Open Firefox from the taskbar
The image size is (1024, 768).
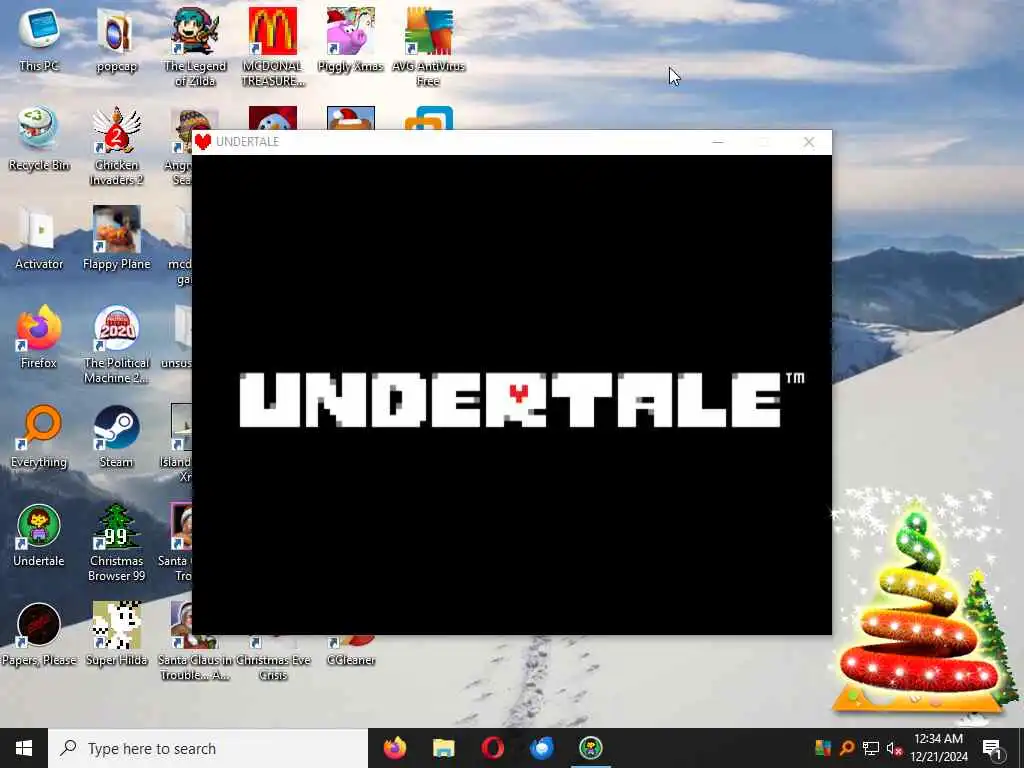pos(394,748)
